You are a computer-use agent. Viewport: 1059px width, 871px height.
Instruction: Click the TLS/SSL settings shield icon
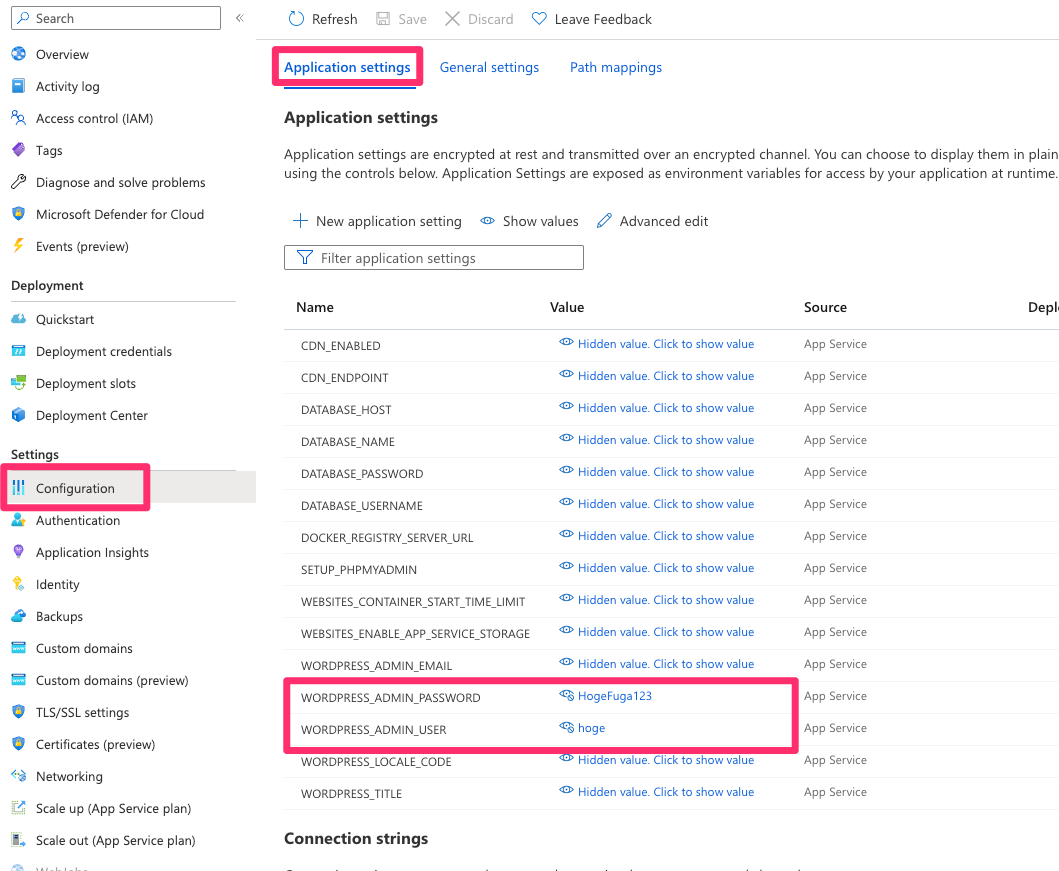point(18,712)
